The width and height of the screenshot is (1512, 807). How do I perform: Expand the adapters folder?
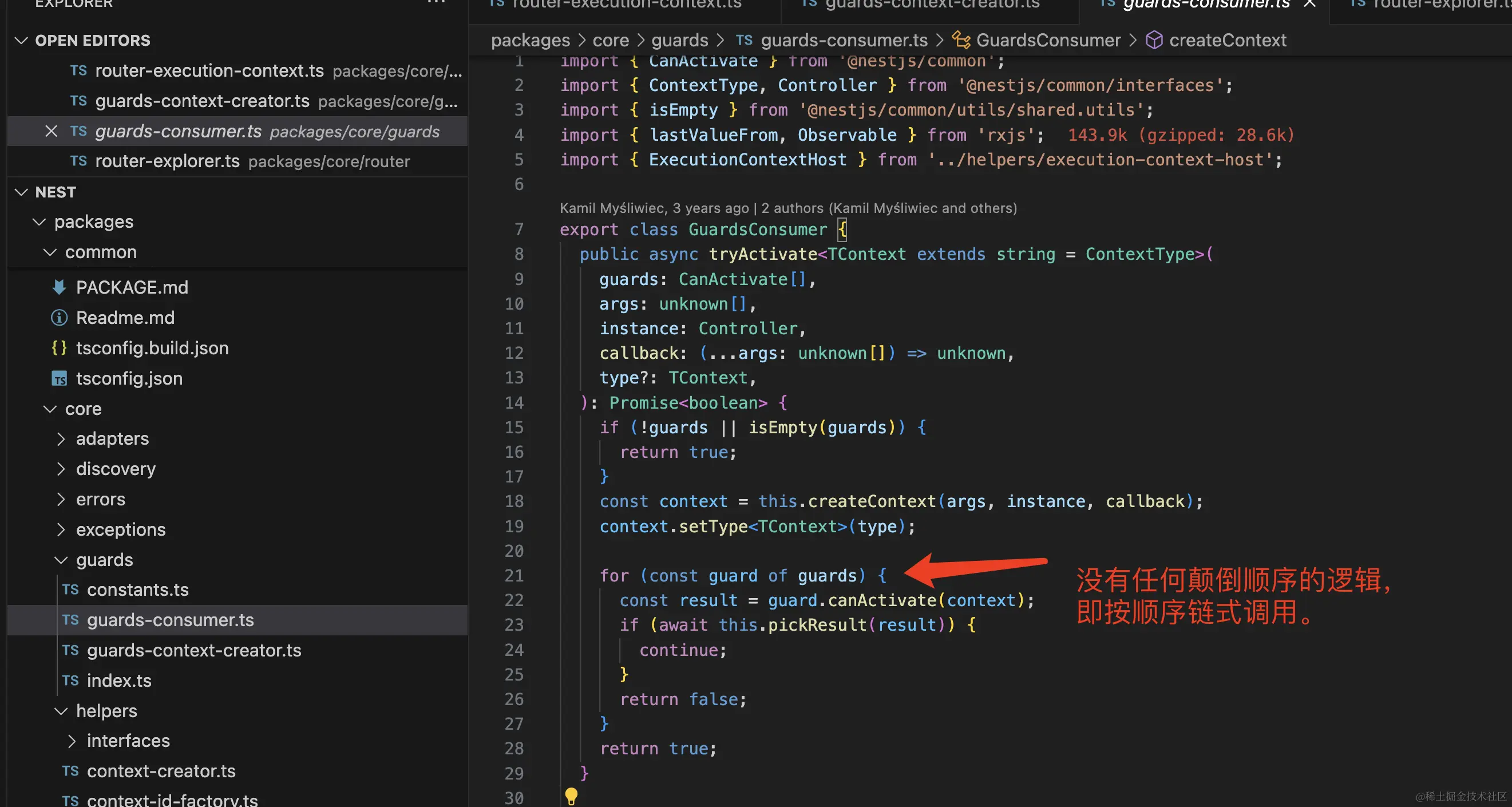pos(61,439)
